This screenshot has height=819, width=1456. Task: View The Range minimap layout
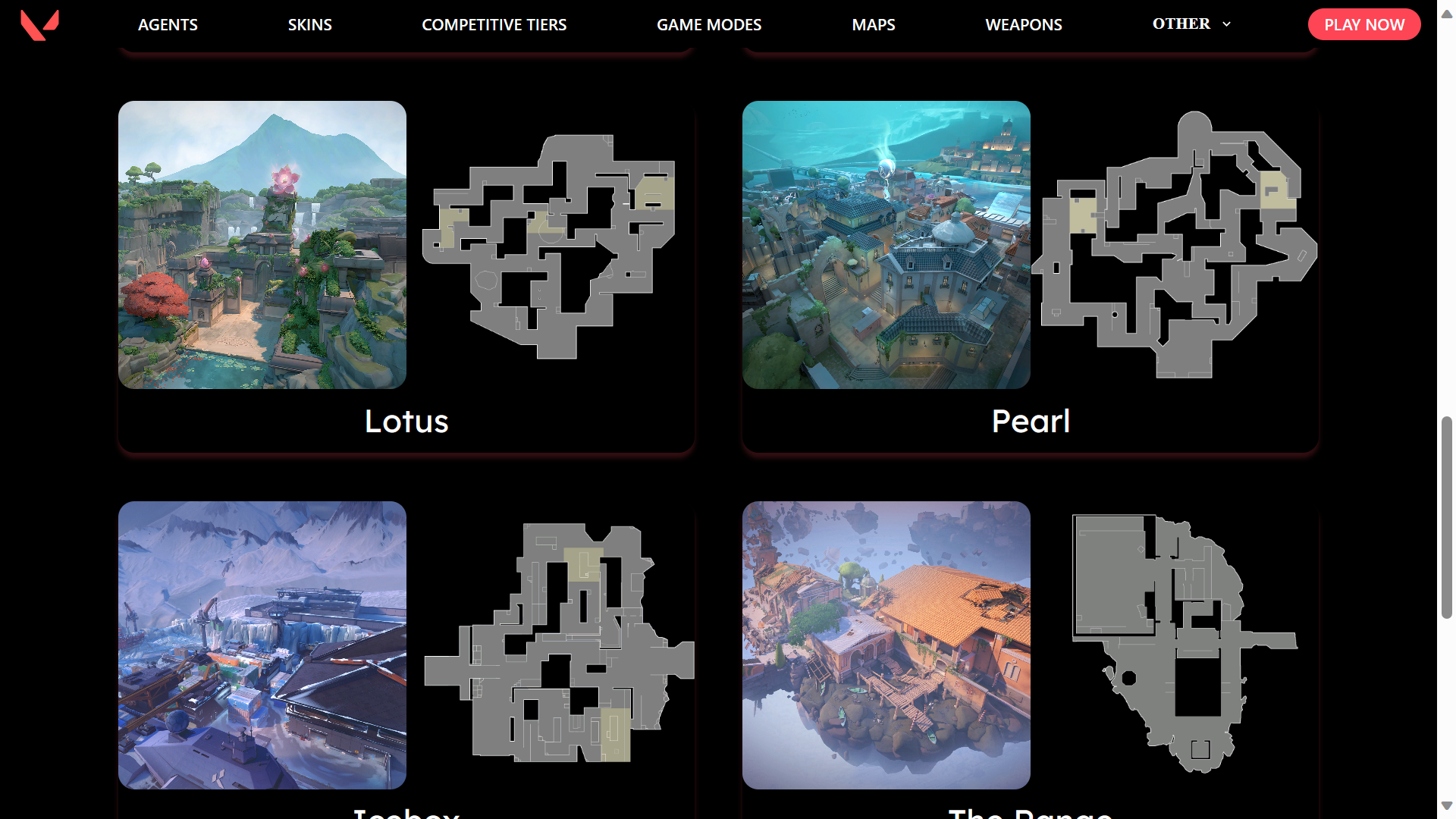[x=1185, y=644]
